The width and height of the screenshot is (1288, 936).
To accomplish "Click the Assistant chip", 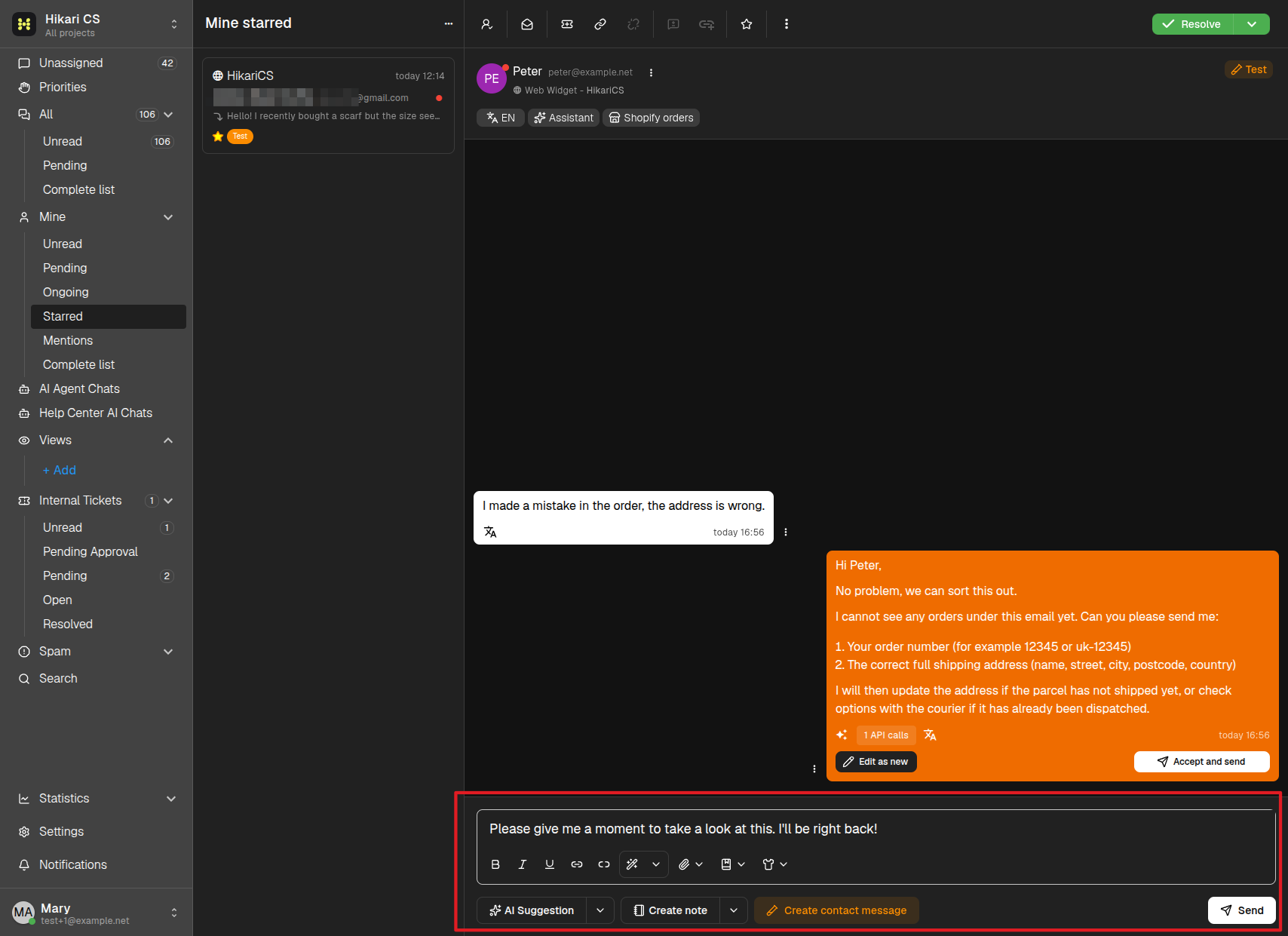I will point(563,118).
